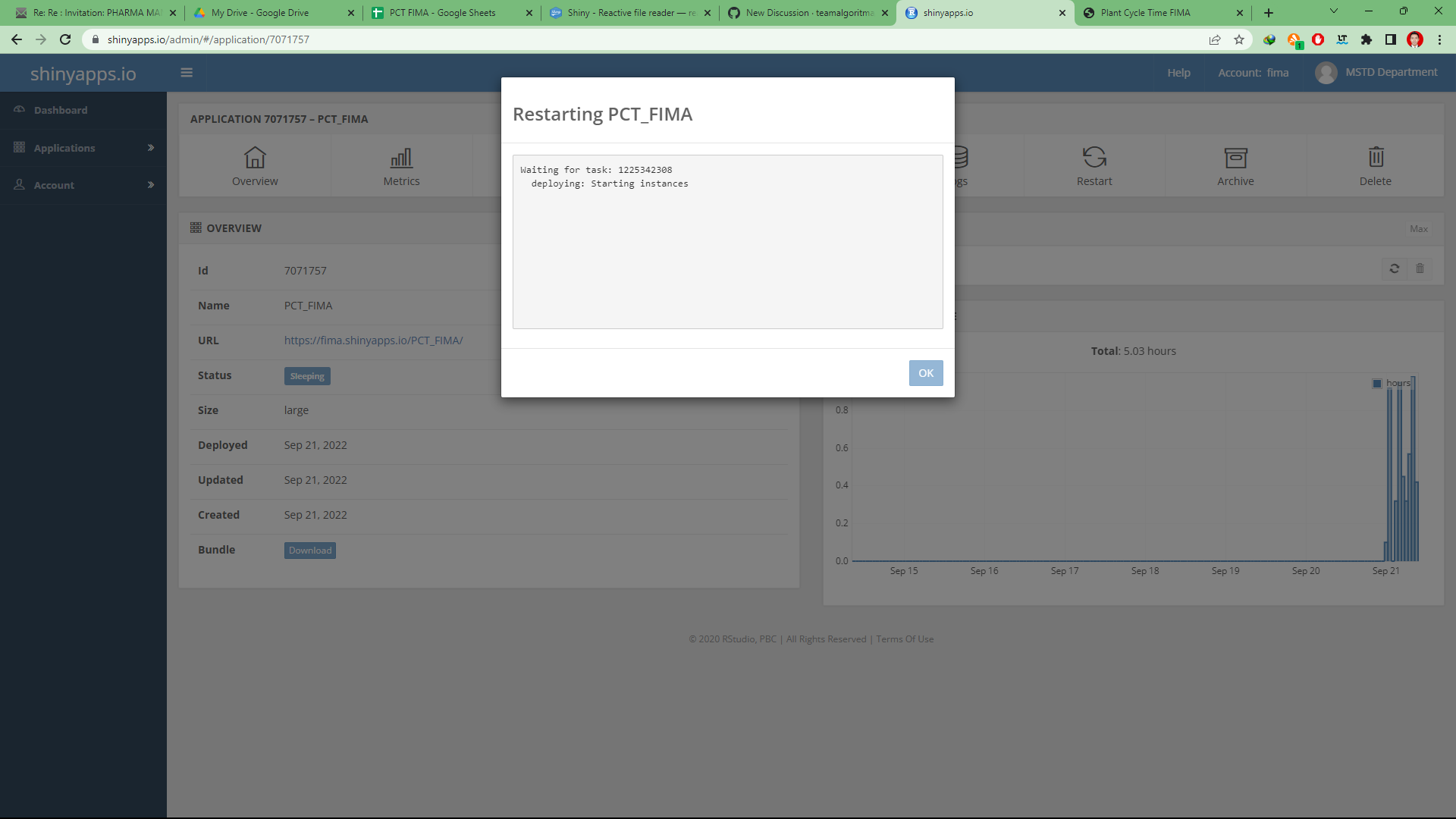
Task: Clear the chart using the trash icon
Action: [x=1420, y=268]
